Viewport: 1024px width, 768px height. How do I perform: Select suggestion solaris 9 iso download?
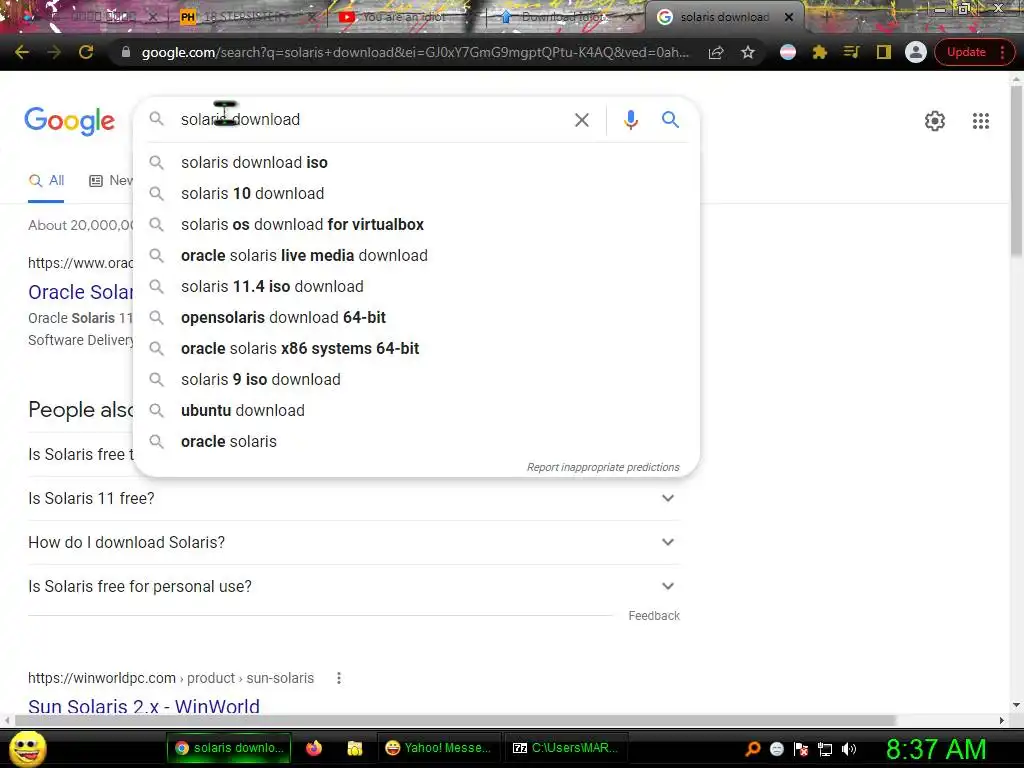tap(417, 379)
